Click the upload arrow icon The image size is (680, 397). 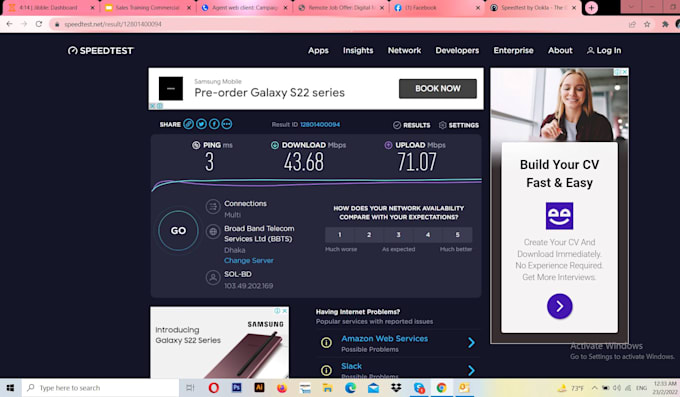(x=388, y=145)
